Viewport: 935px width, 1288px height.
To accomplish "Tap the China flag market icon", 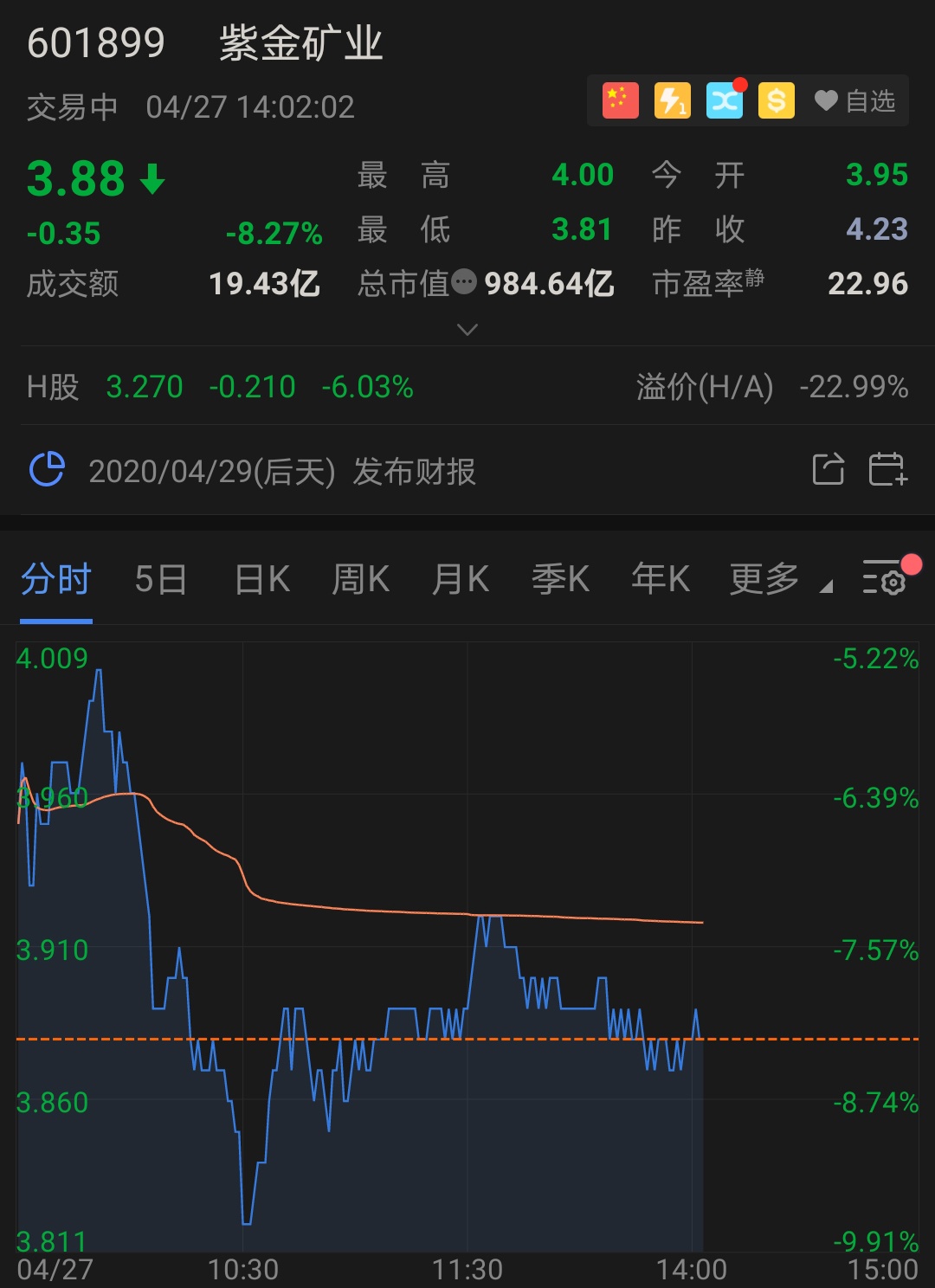I will coord(621,101).
